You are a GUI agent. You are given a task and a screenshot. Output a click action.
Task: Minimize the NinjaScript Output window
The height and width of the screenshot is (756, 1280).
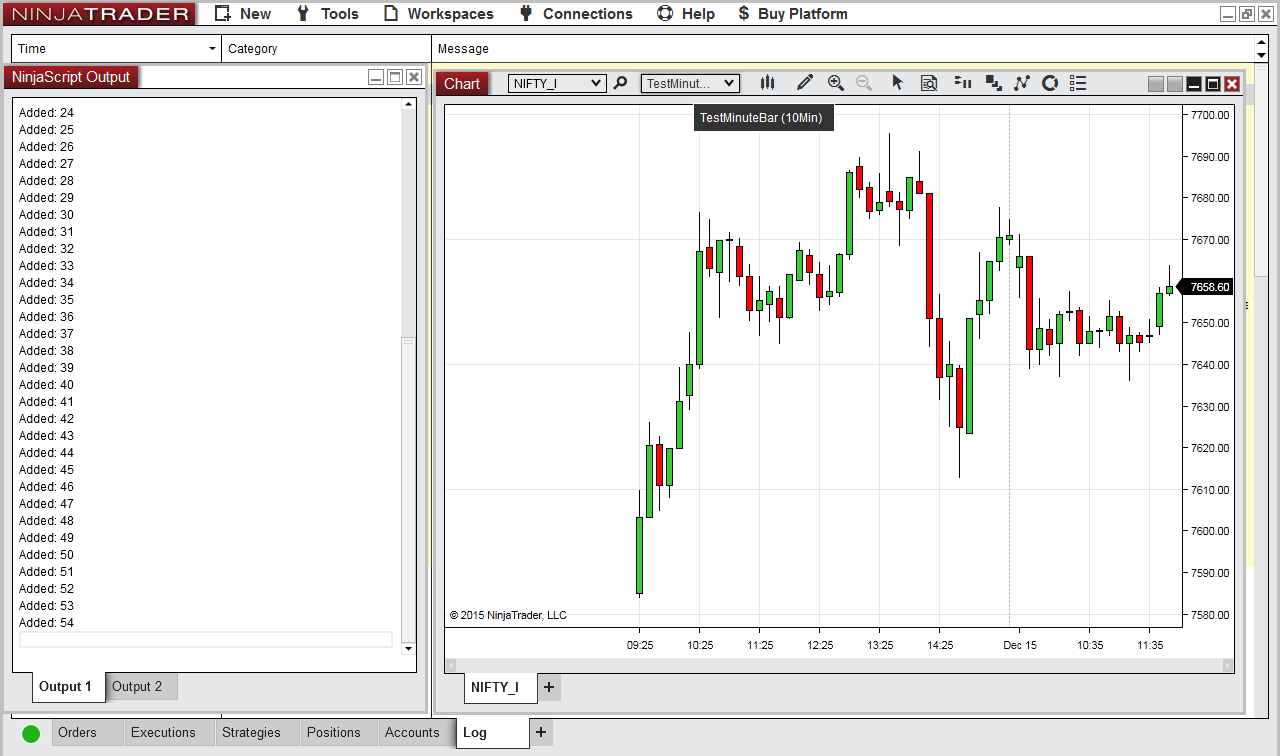pyautogui.click(x=376, y=77)
